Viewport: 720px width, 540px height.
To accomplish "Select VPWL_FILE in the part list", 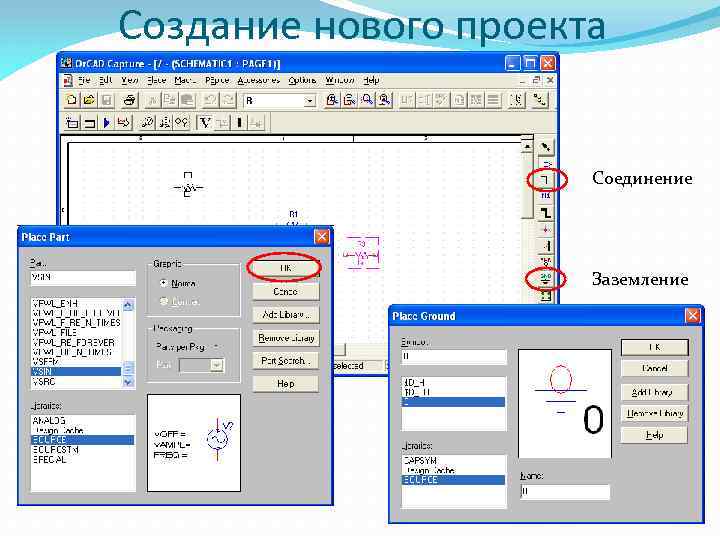I will (76, 332).
